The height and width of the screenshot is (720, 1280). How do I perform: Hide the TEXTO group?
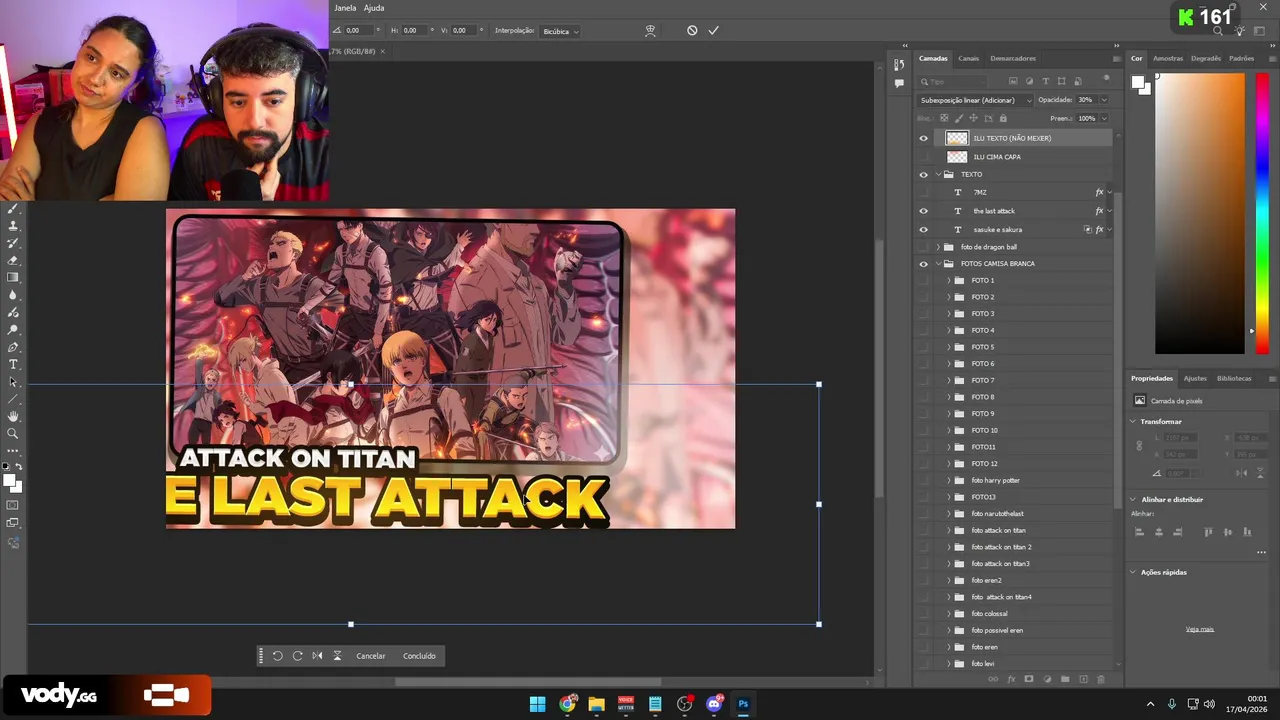923,174
